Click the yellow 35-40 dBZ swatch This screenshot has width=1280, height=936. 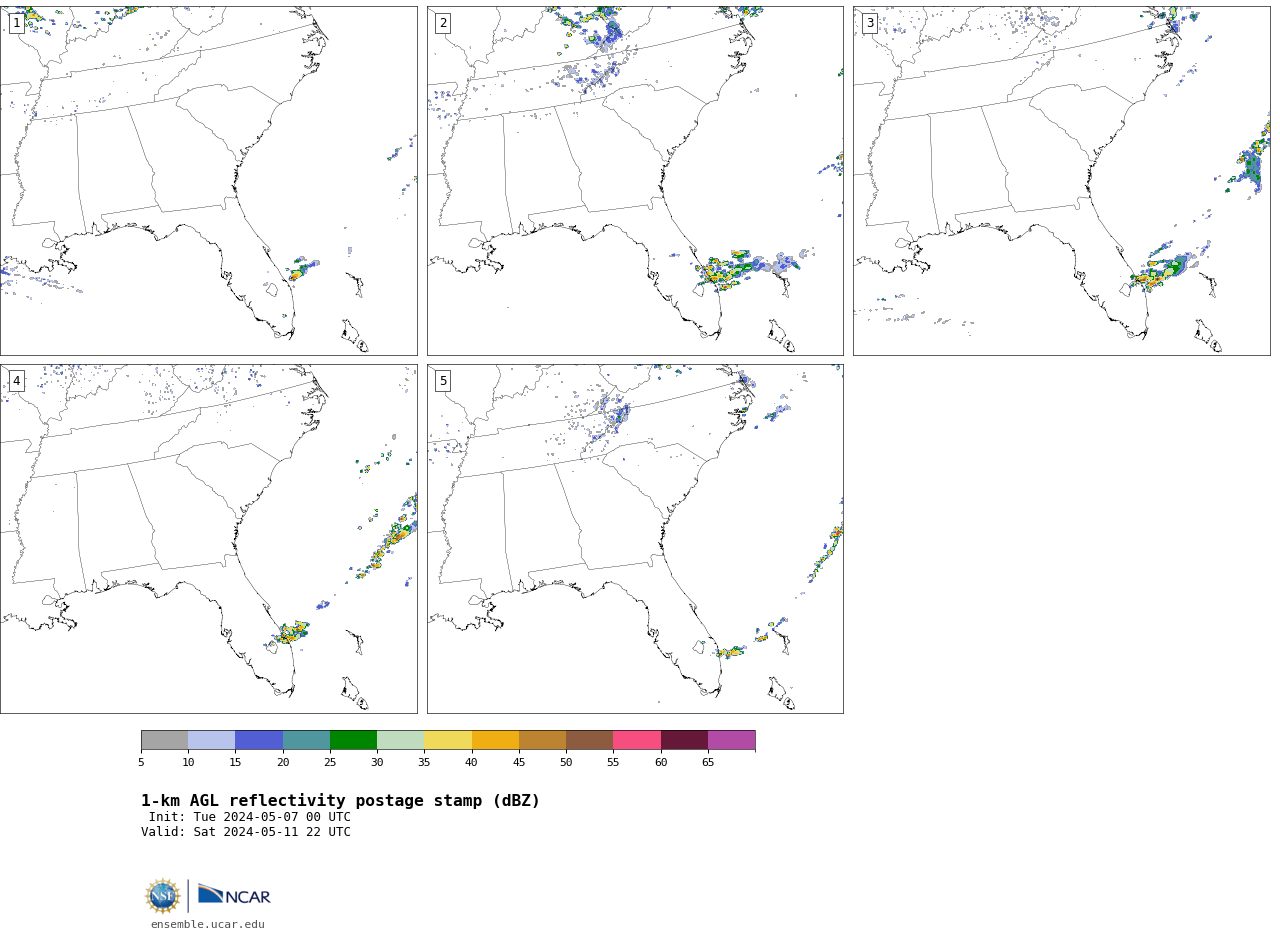[x=448, y=740]
